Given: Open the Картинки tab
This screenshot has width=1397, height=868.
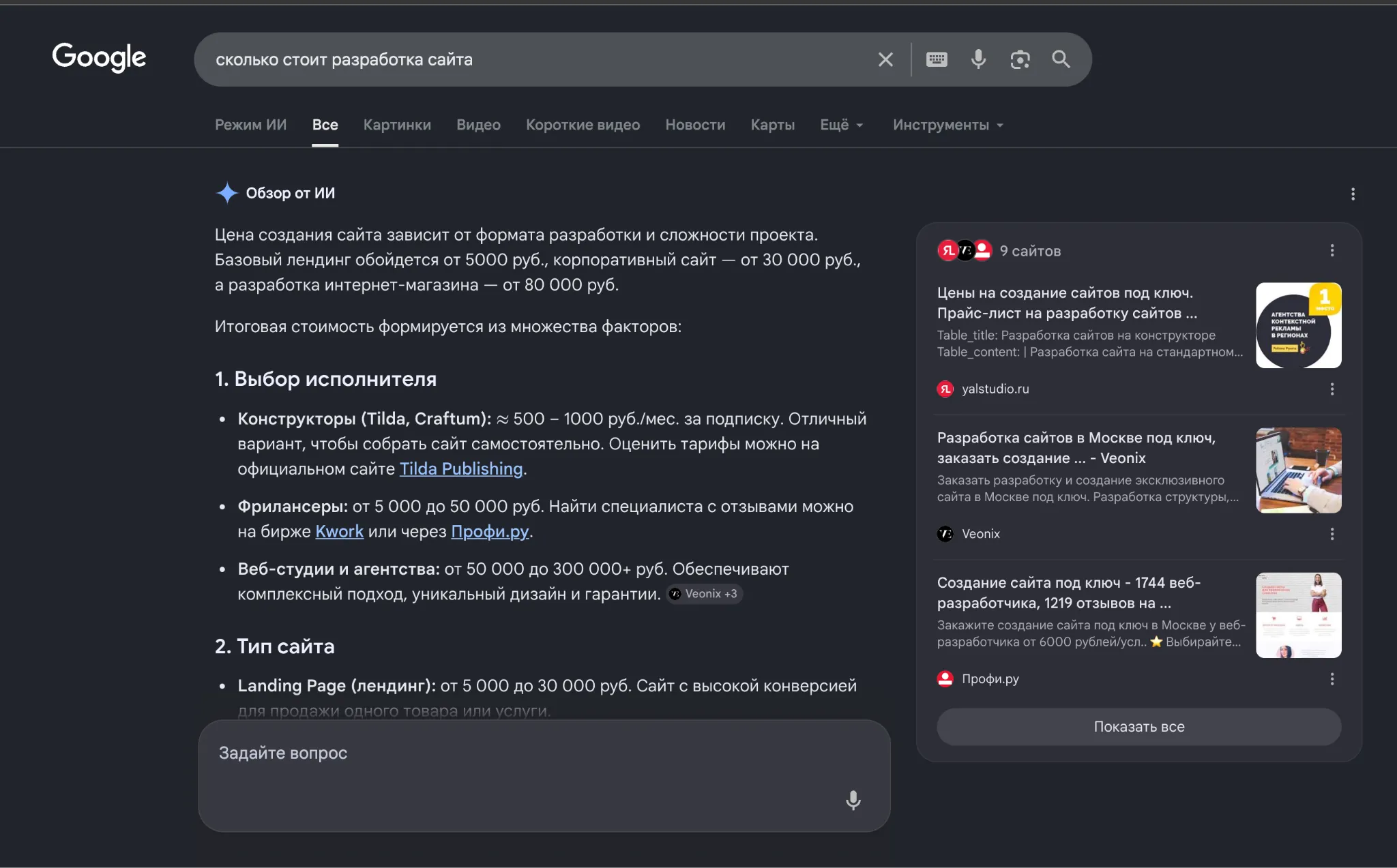Looking at the screenshot, I should click(x=397, y=125).
